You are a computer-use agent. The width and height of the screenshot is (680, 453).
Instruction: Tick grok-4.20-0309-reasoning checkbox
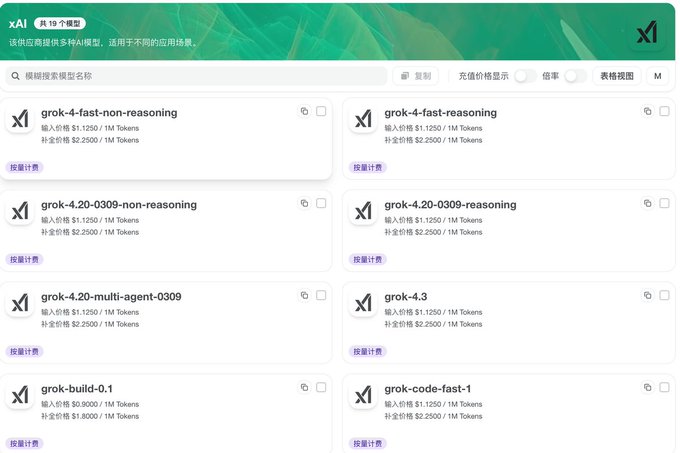(664, 203)
